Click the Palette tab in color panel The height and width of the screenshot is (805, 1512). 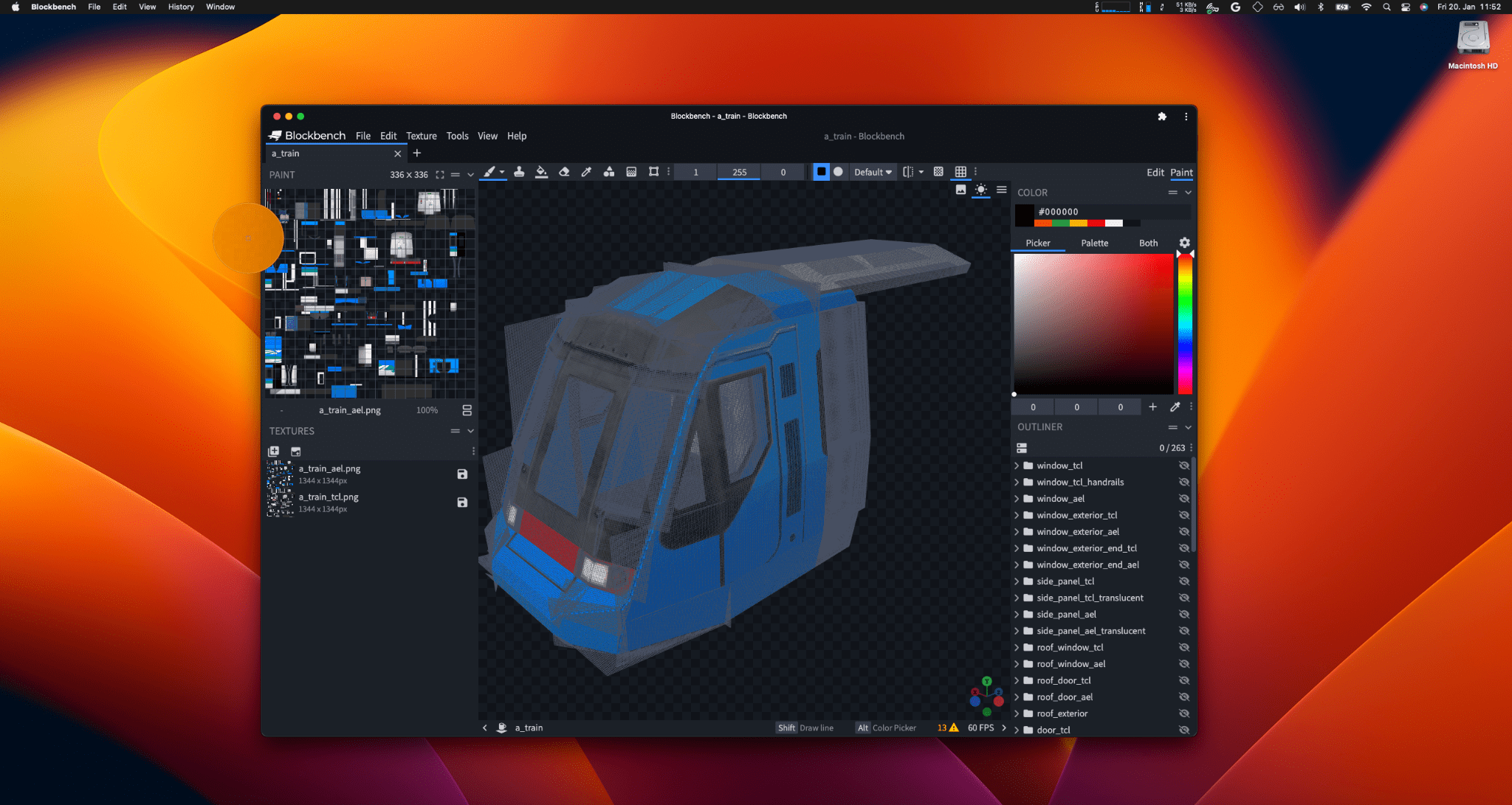(1093, 243)
